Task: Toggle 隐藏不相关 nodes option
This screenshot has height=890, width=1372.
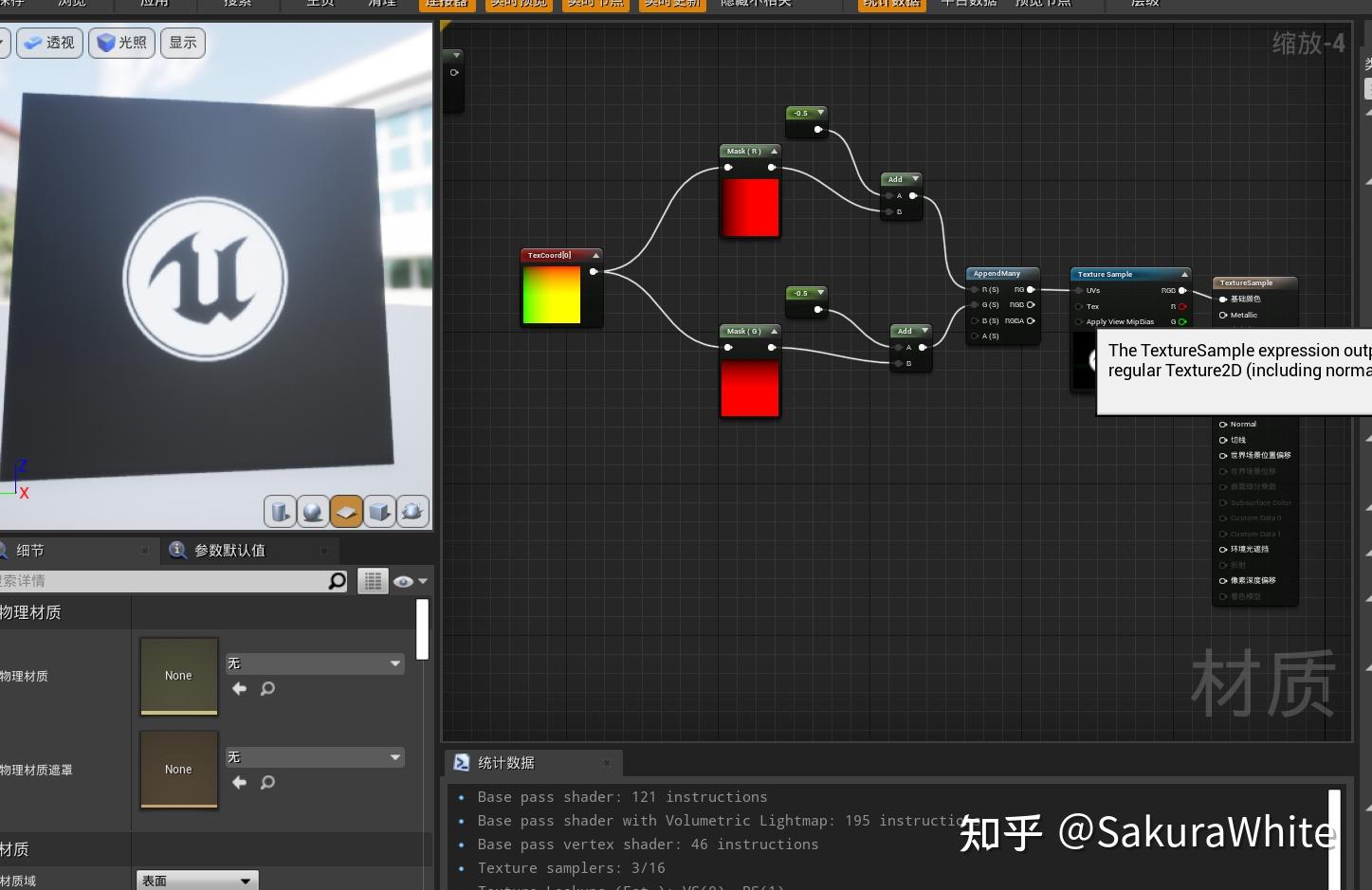Action: 756,4
